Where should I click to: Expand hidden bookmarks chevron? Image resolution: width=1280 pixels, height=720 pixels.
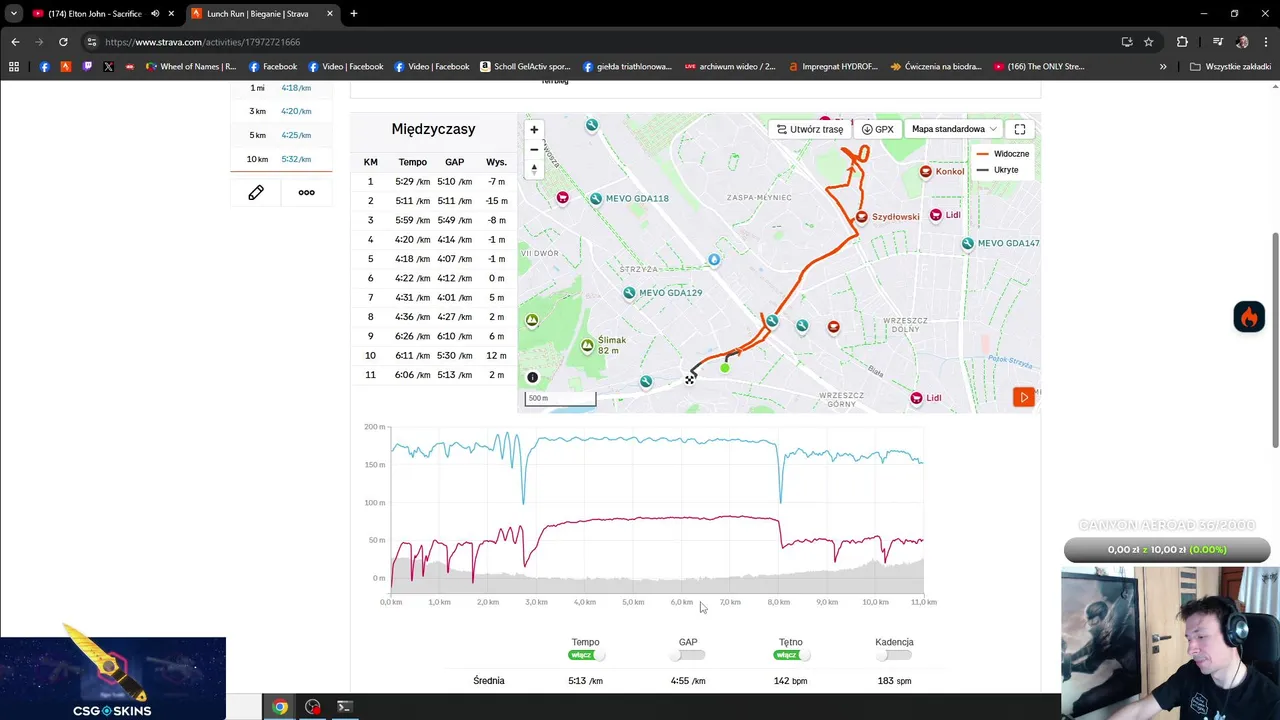[x=1163, y=67]
